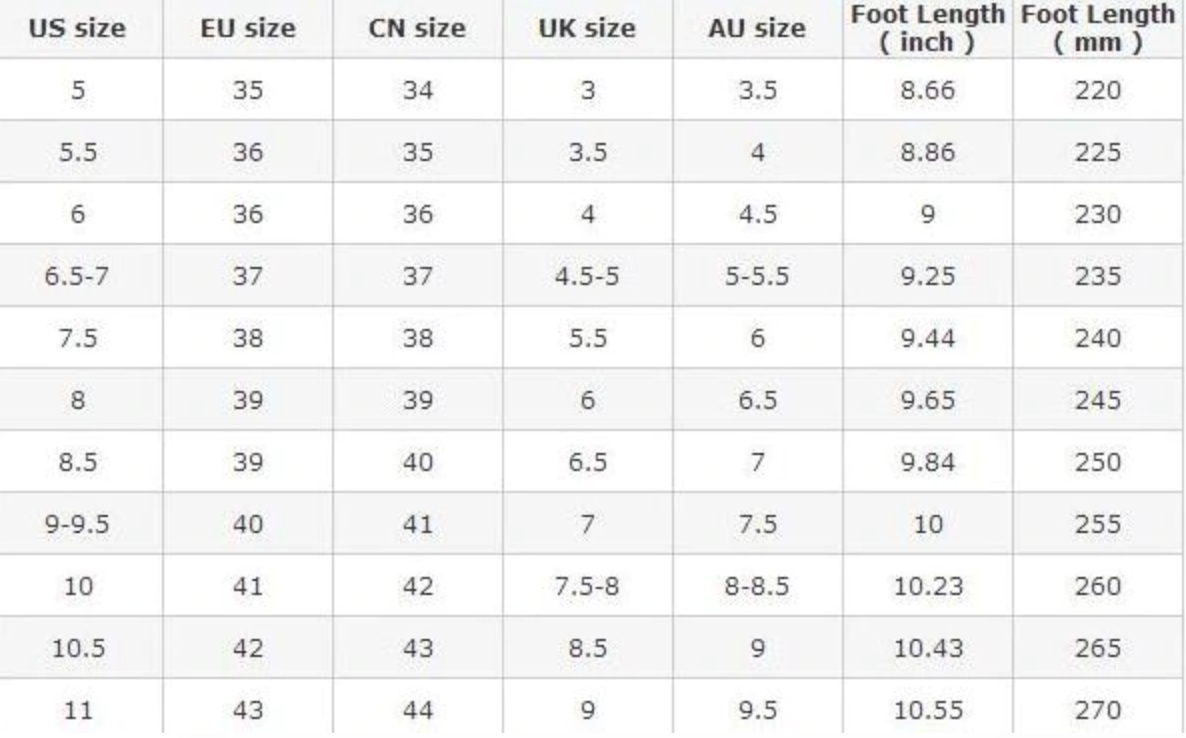This screenshot has width=1186, height=738.
Task: Select the 10.55 inch foot length cell
Action: click(x=929, y=711)
